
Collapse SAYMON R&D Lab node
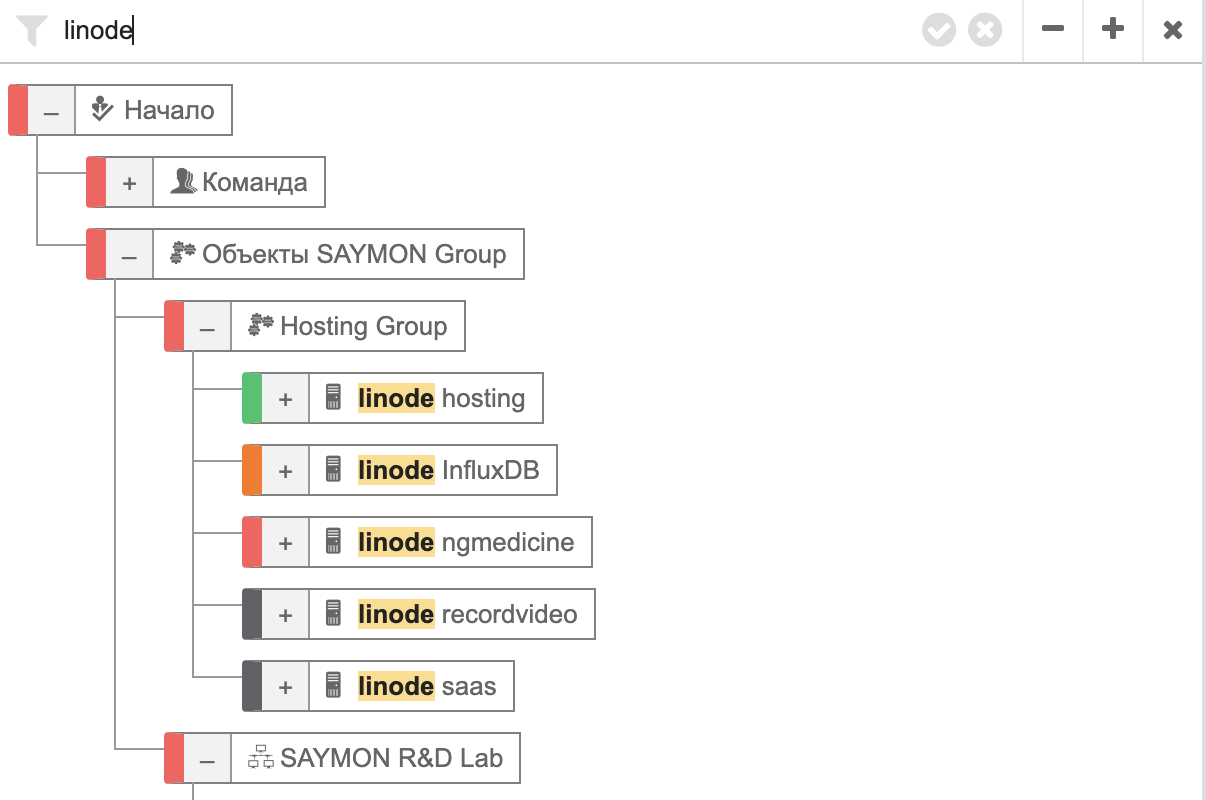point(207,758)
